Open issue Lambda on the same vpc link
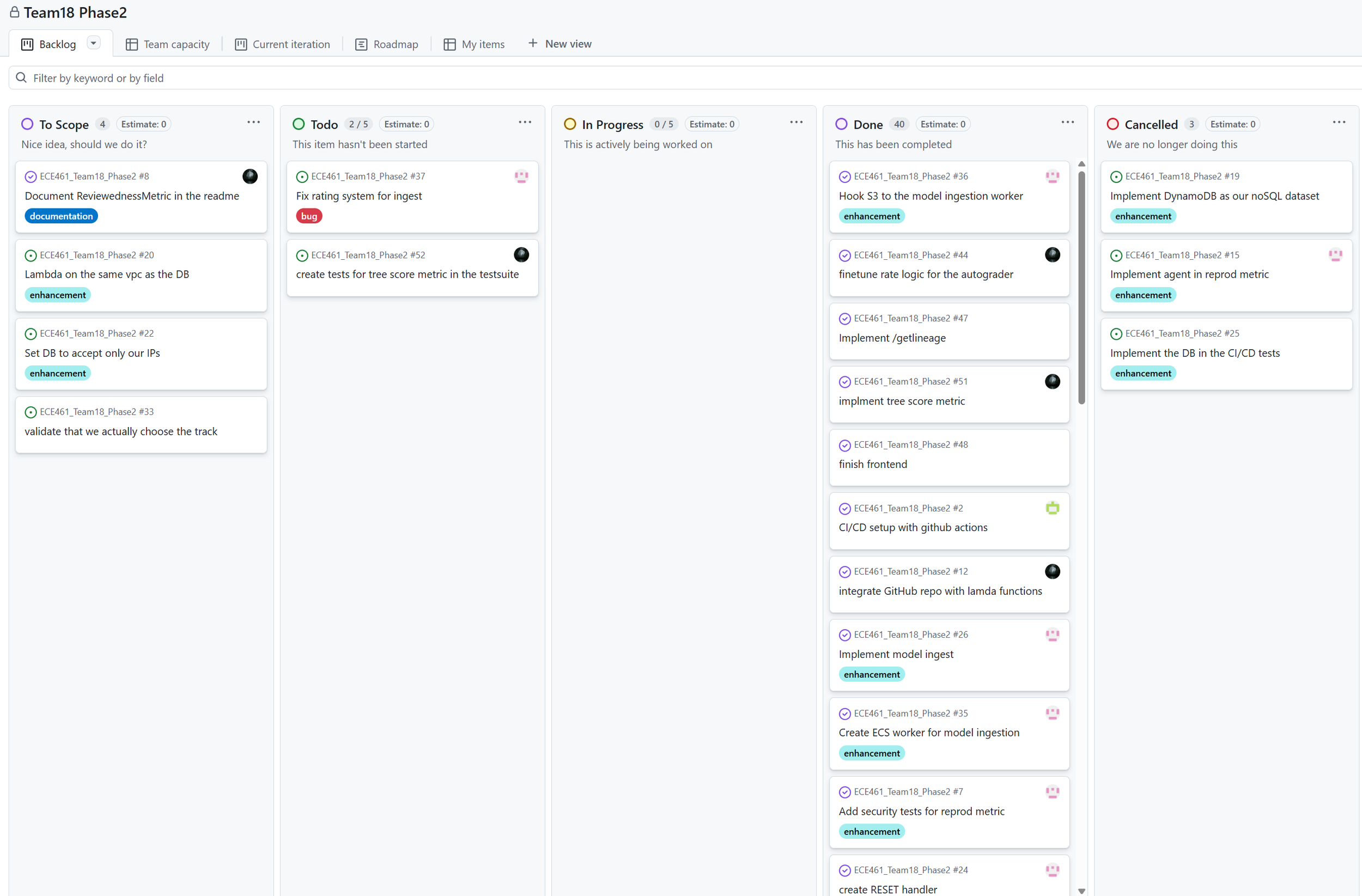The width and height of the screenshot is (1362, 896). [106, 274]
